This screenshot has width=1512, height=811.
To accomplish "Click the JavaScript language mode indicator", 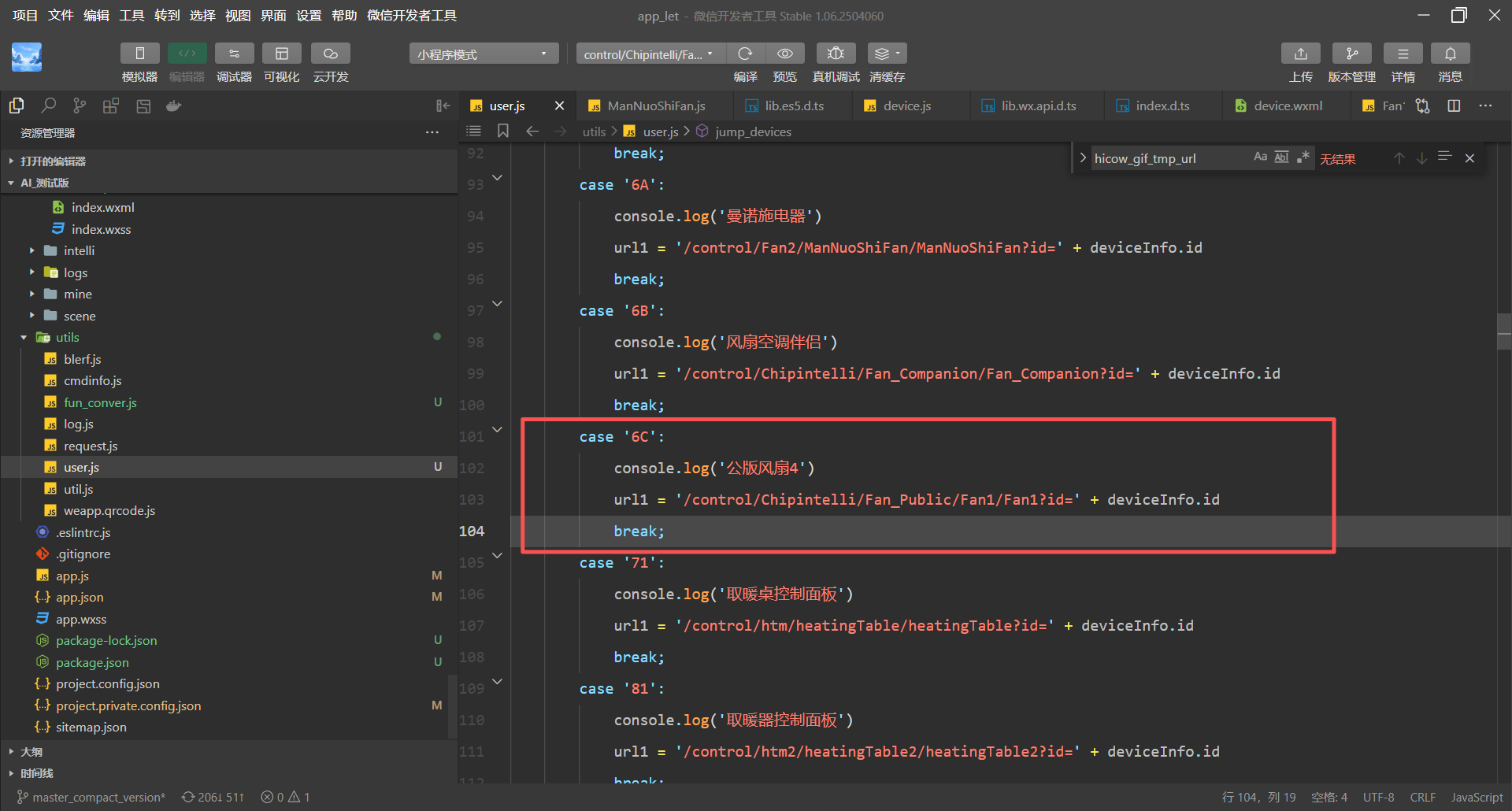I will pyautogui.click(x=1477, y=797).
